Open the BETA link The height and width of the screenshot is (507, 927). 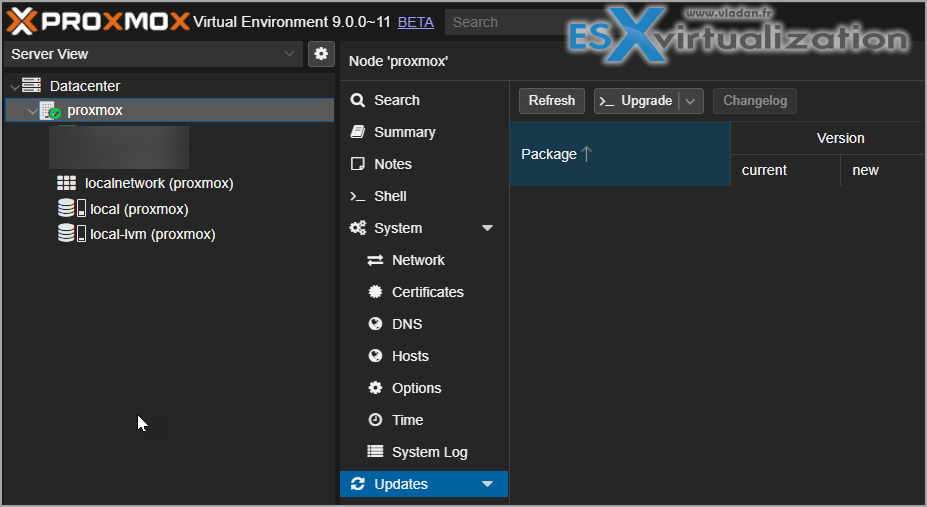[416, 22]
